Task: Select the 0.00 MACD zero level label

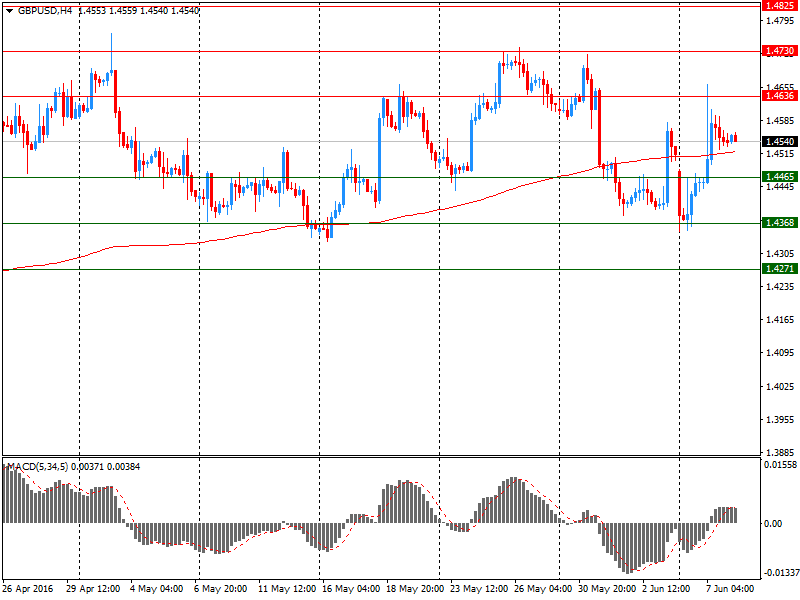Action: click(x=774, y=523)
